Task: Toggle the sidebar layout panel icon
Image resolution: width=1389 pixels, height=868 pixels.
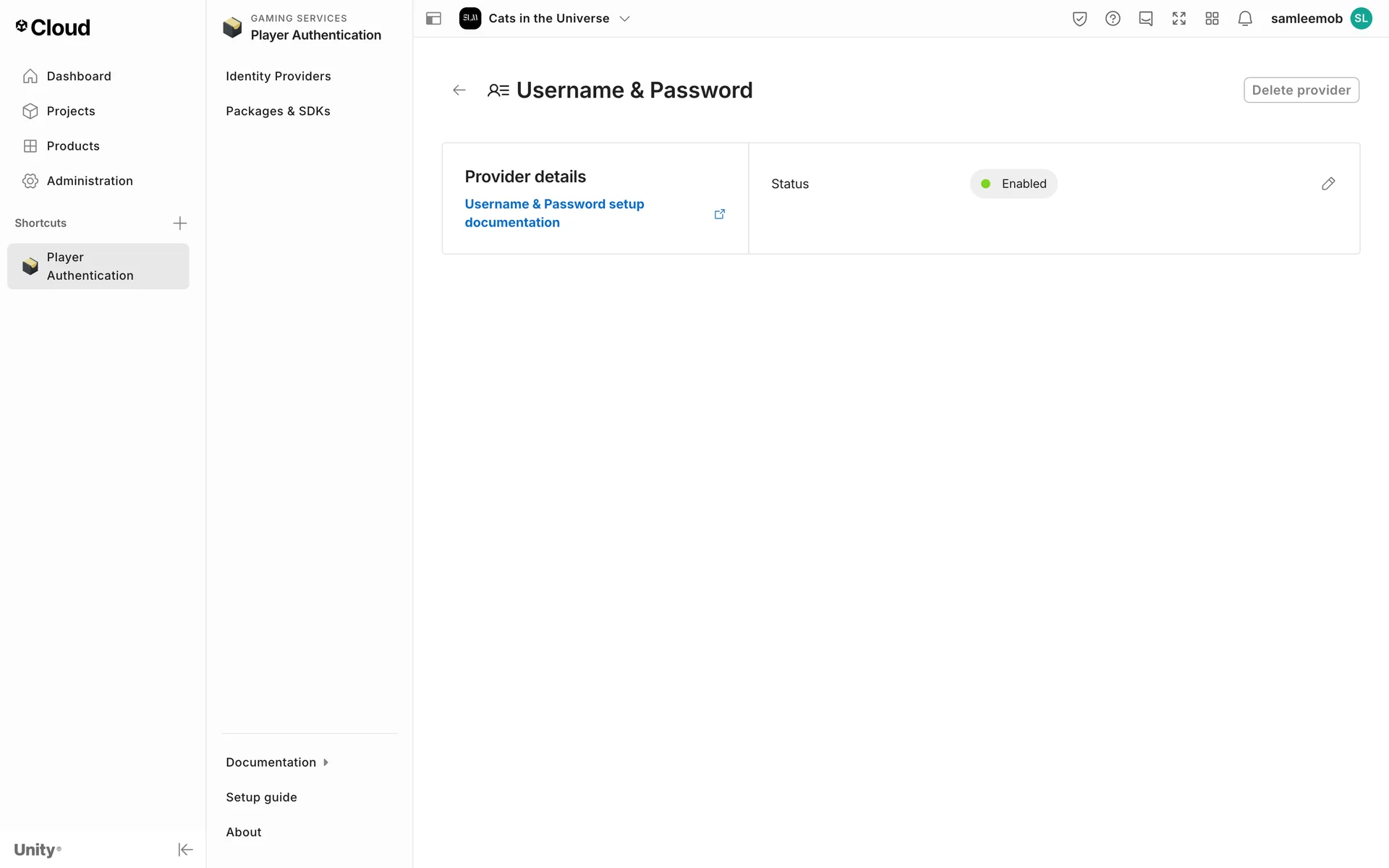Action: 433,19
